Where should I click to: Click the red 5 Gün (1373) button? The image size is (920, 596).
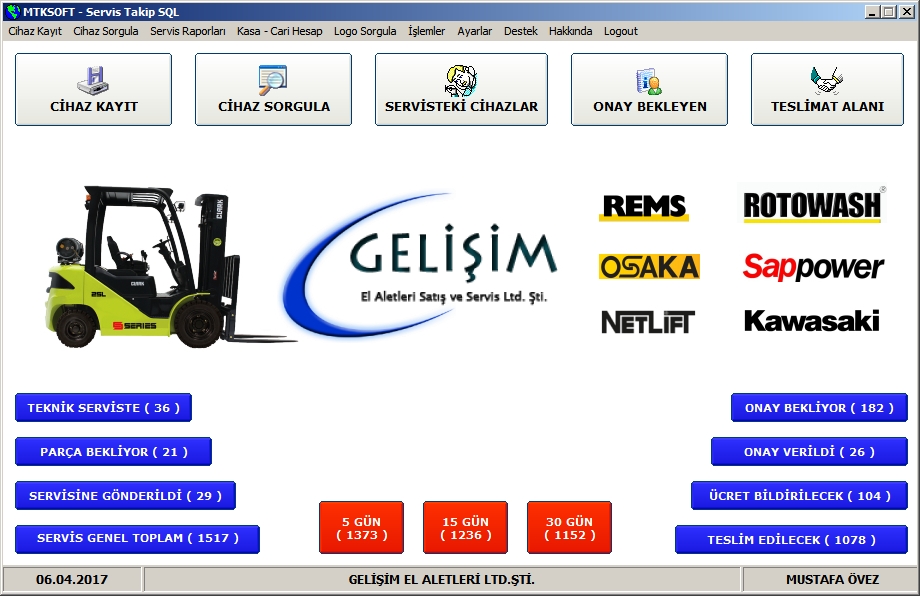point(361,528)
